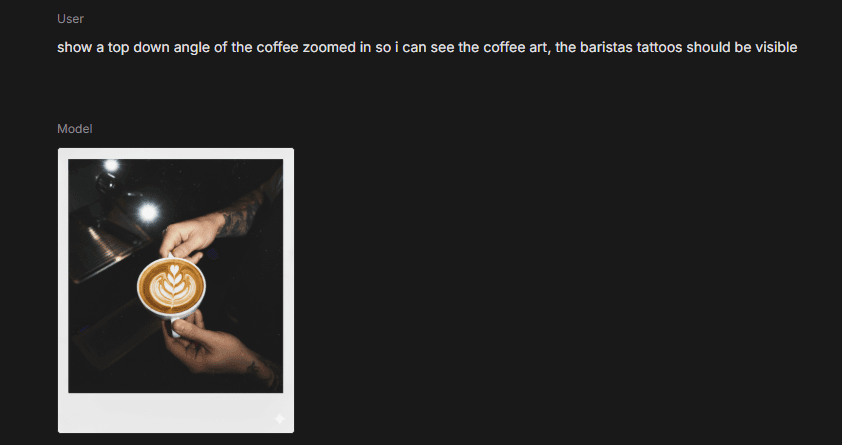Click the word "tattoos" in the prompt
This screenshot has height=445, width=842.
pyautogui.click(x=659, y=47)
